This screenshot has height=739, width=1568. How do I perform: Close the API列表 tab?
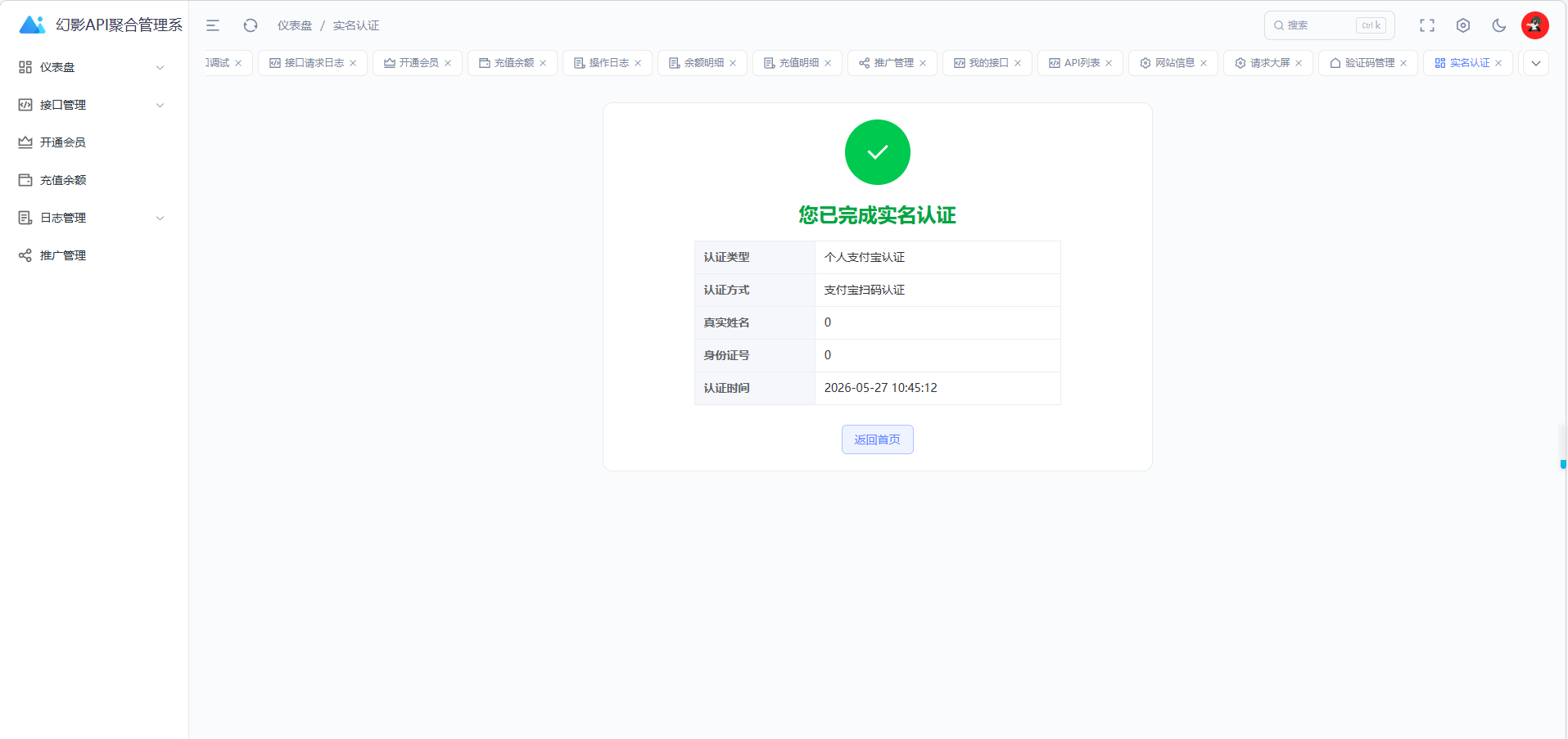(1109, 63)
